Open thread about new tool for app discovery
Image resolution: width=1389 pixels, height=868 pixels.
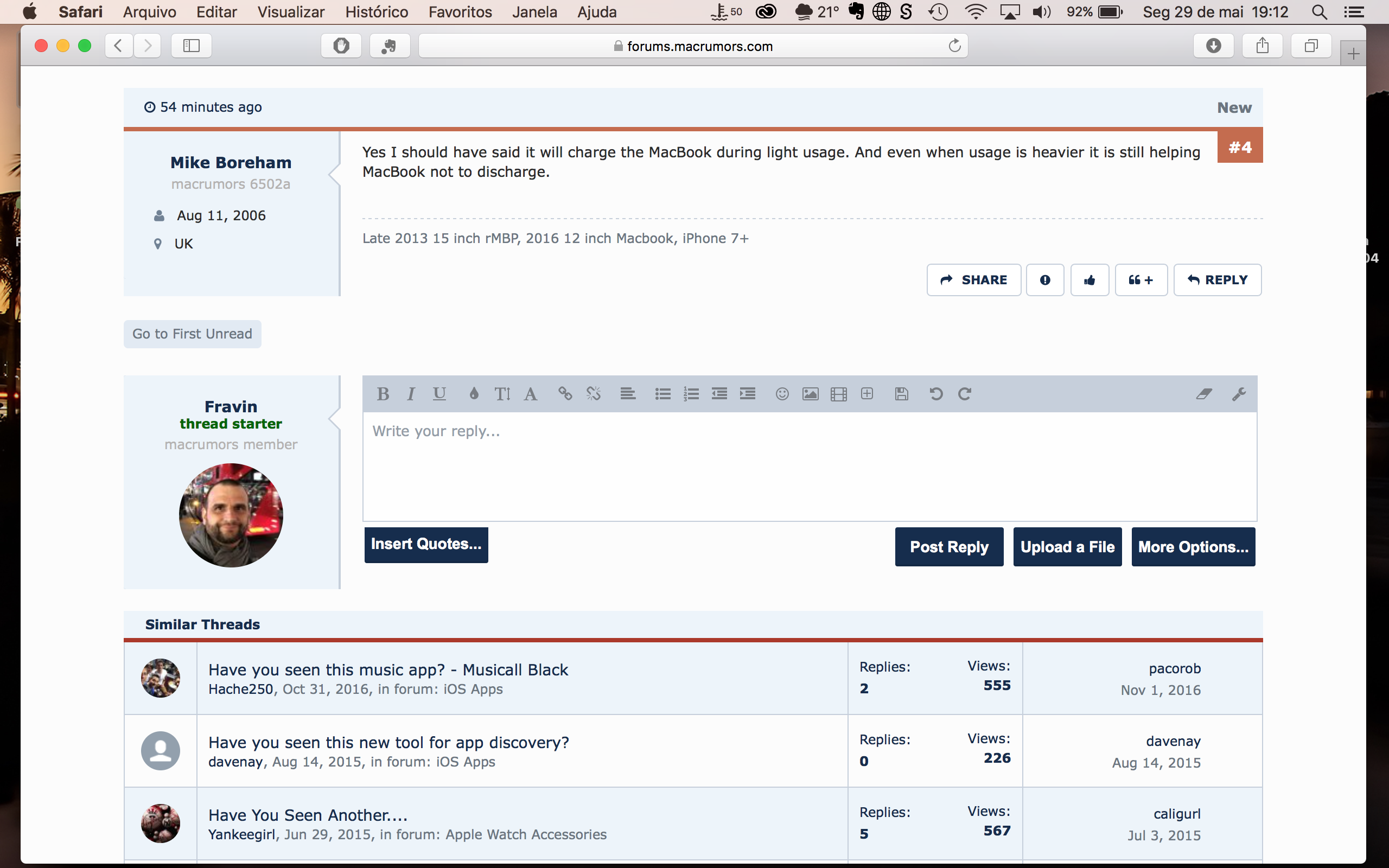(x=388, y=742)
